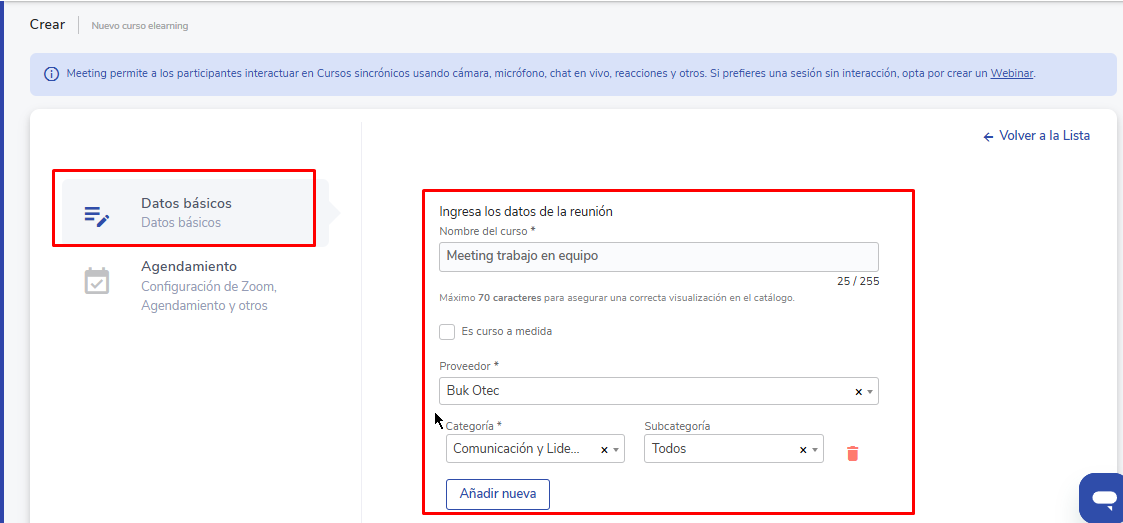Click the Crear page heading
Image resolution: width=1123 pixels, height=523 pixels.
tap(47, 24)
